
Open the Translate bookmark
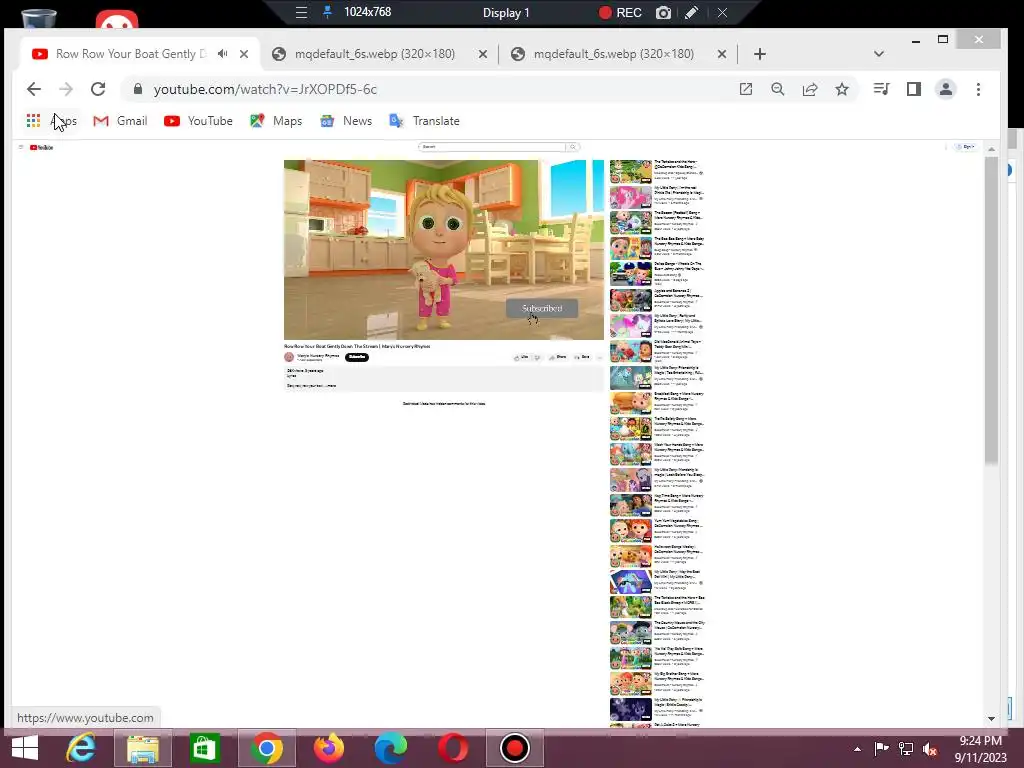click(x=424, y=121)
